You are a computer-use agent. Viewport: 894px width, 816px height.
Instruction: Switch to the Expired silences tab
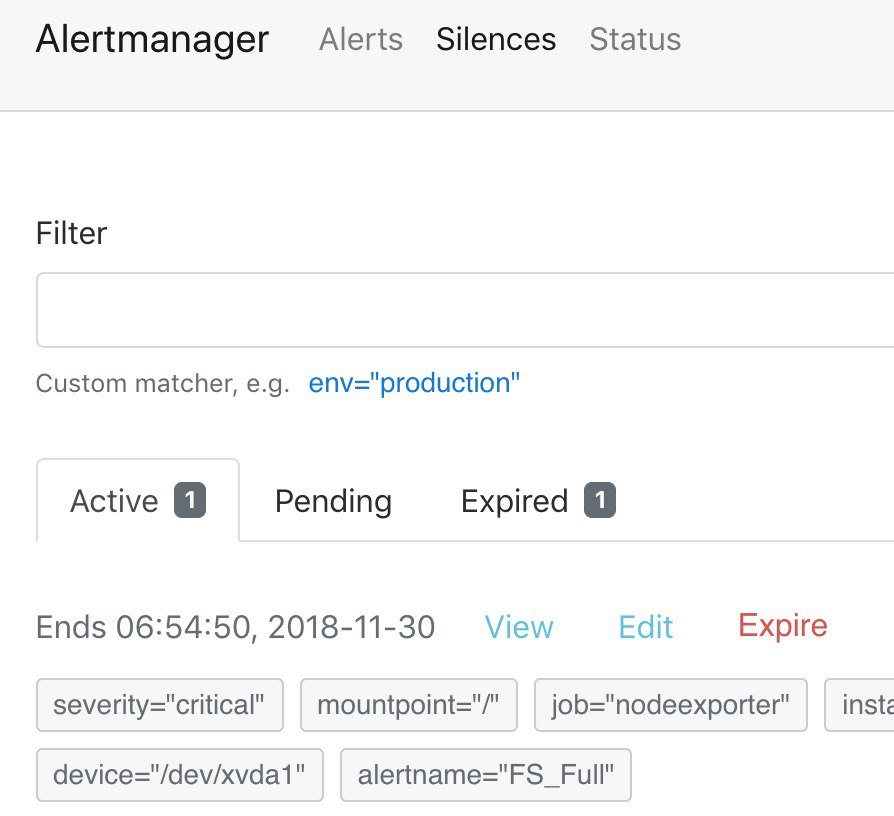coord(538,501)
